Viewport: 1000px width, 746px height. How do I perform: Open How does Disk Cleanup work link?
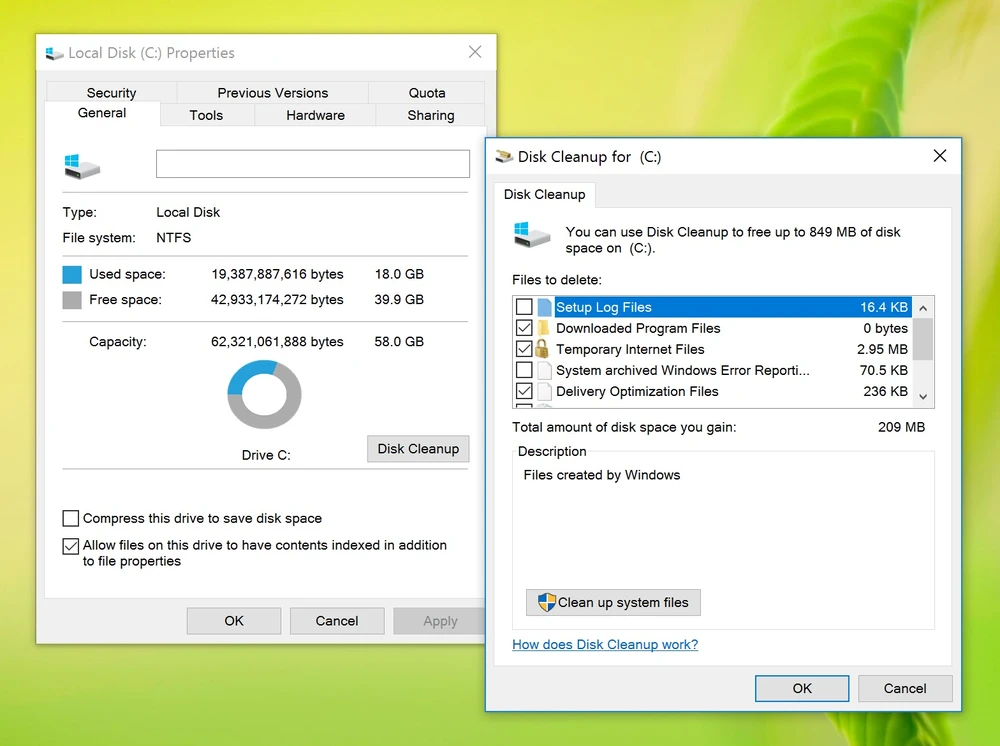point(605,645)
